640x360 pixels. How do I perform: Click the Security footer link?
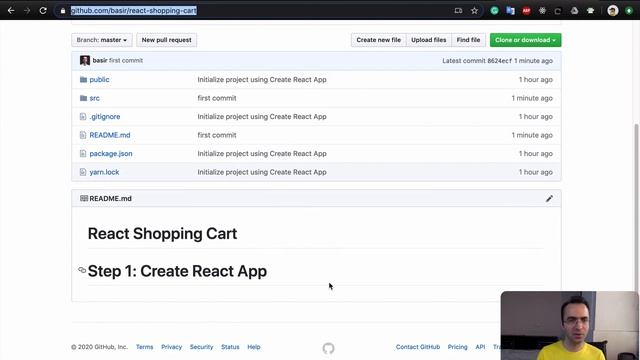click(x=201, y=347)
